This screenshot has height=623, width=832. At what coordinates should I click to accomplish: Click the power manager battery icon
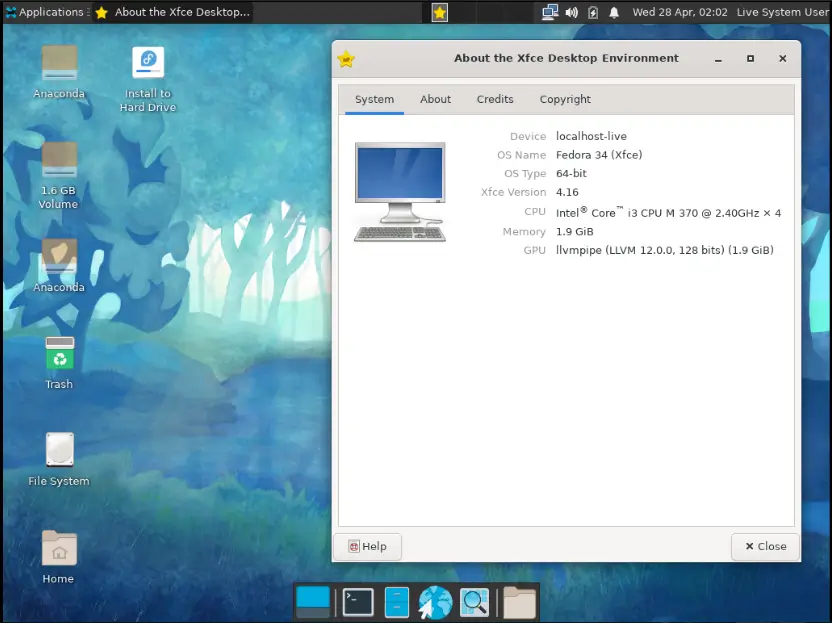(x=593, y=12)
